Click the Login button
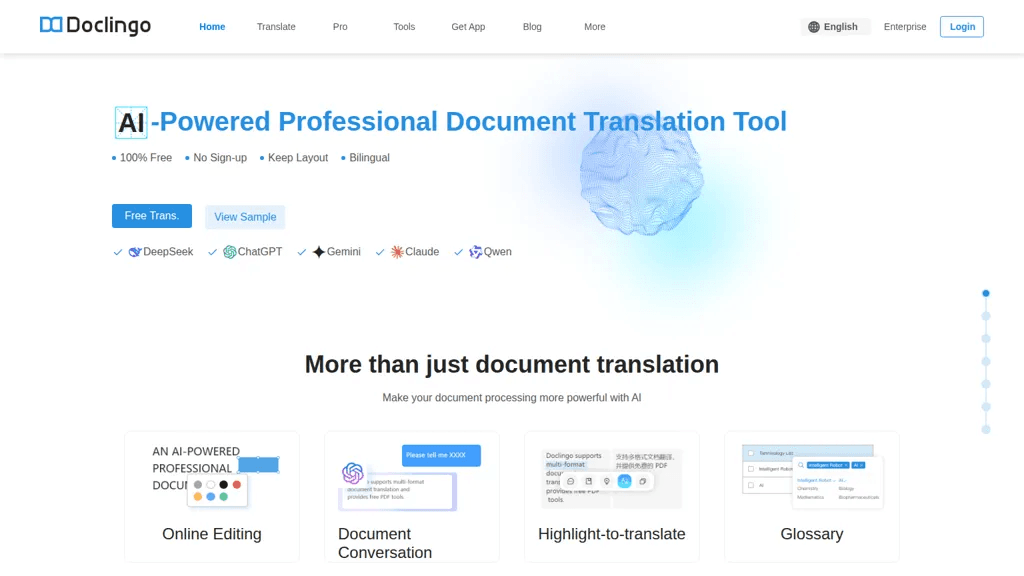The width and height of the screenshot is (1024, 576). point(962,27)
